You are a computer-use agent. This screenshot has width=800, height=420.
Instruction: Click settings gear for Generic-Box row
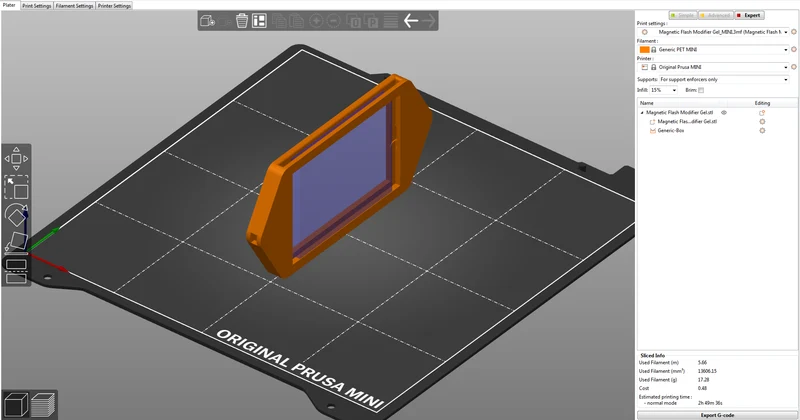(x=762, y=131)
